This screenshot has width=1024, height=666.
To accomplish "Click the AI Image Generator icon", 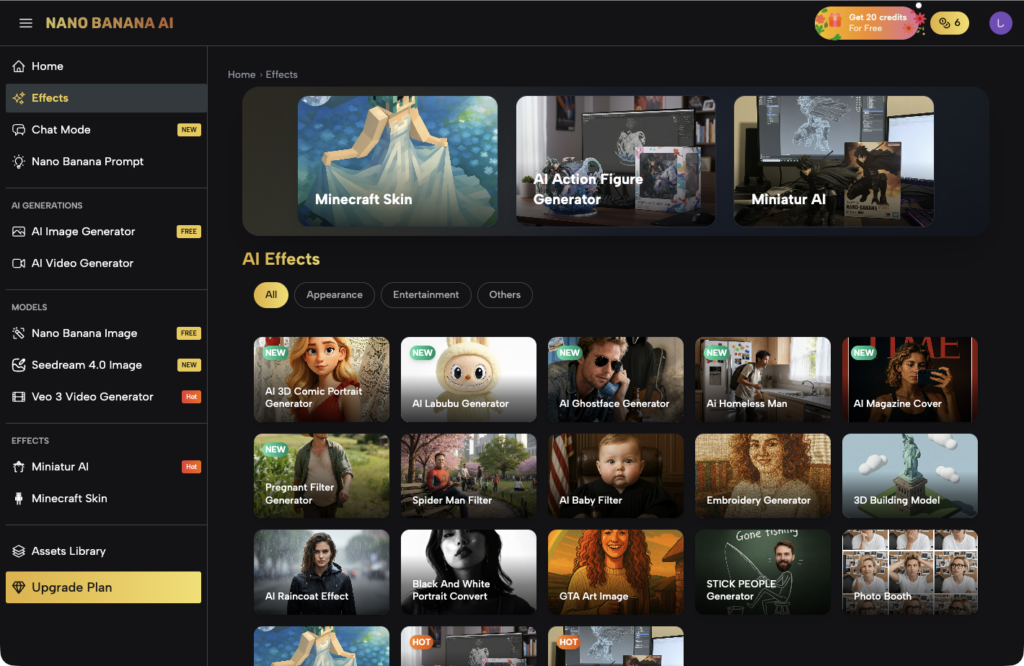I will click(19, 232).
